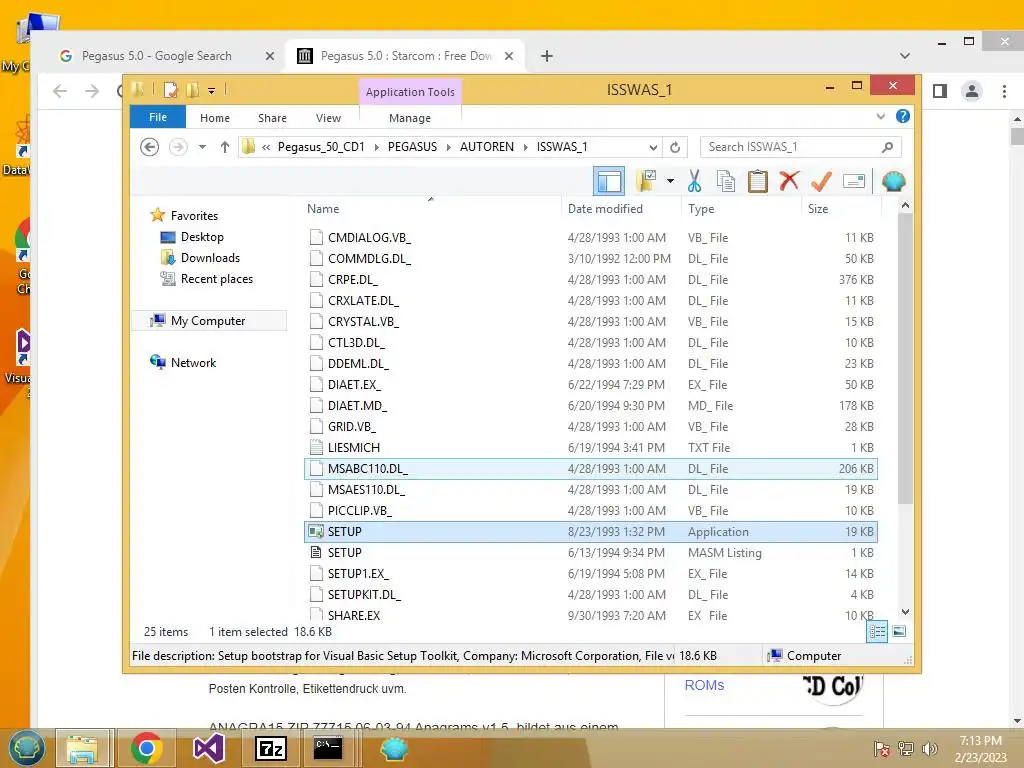Toggle Chrome side panel icon

pyautogui.click(x=940, y=91)
